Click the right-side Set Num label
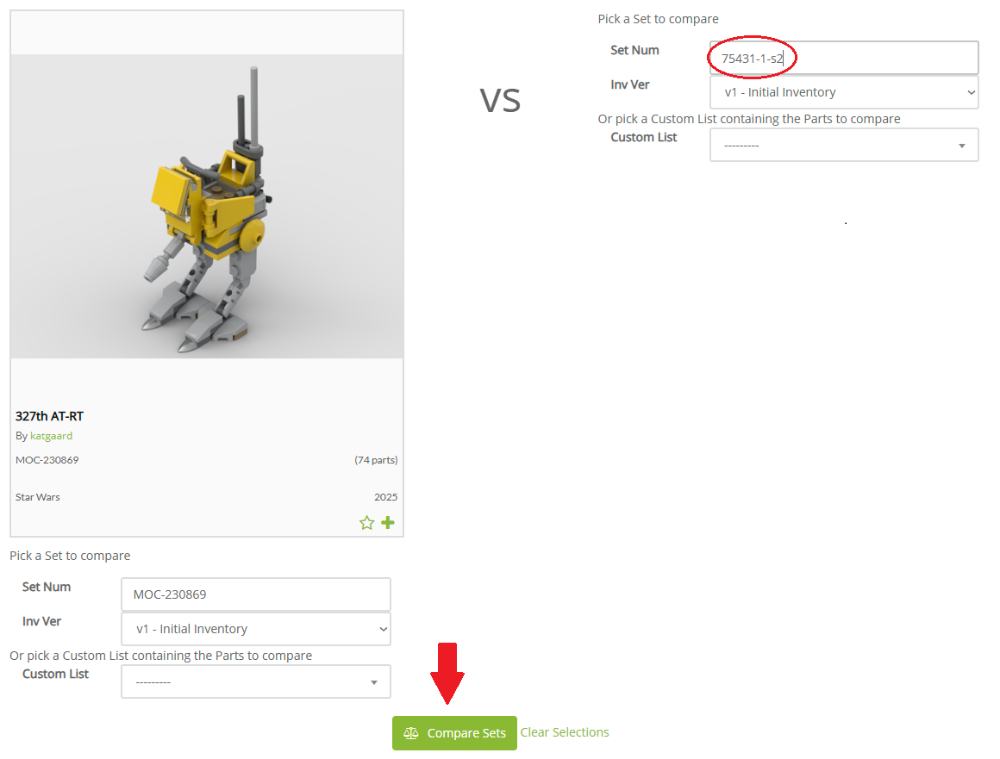 [634, 50]
